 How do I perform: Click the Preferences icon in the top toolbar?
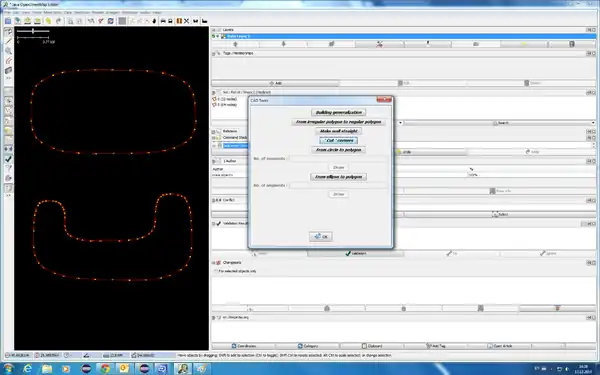(111, 21)
